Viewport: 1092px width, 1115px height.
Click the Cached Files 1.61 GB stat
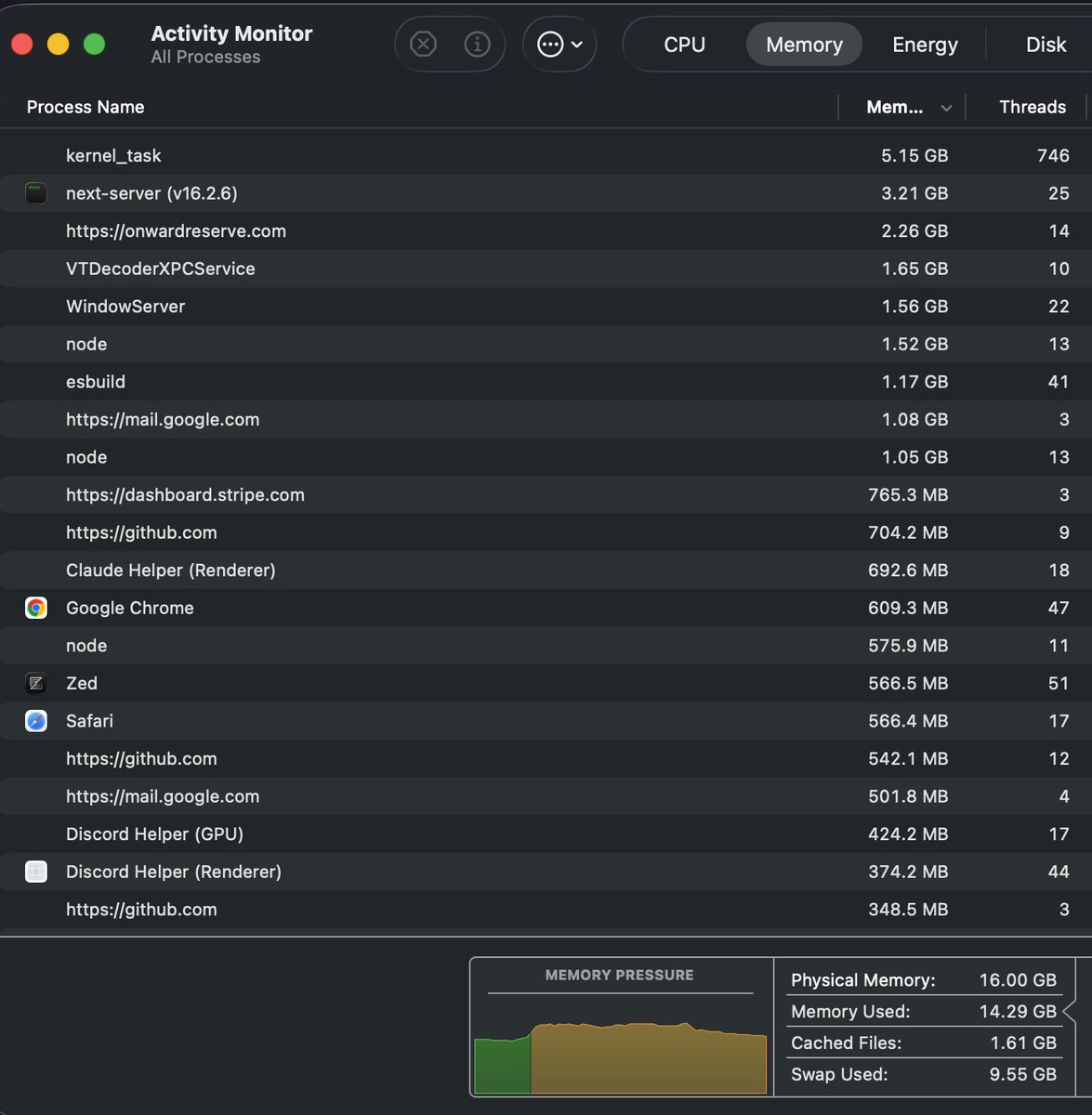pos(924,1043)
